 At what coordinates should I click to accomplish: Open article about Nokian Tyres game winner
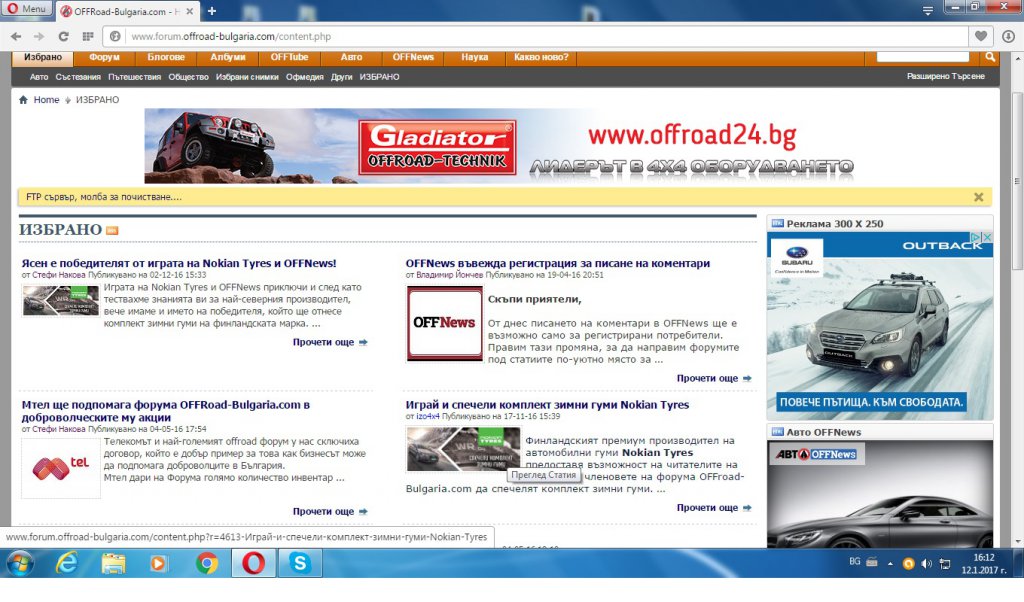click(179, 263)
